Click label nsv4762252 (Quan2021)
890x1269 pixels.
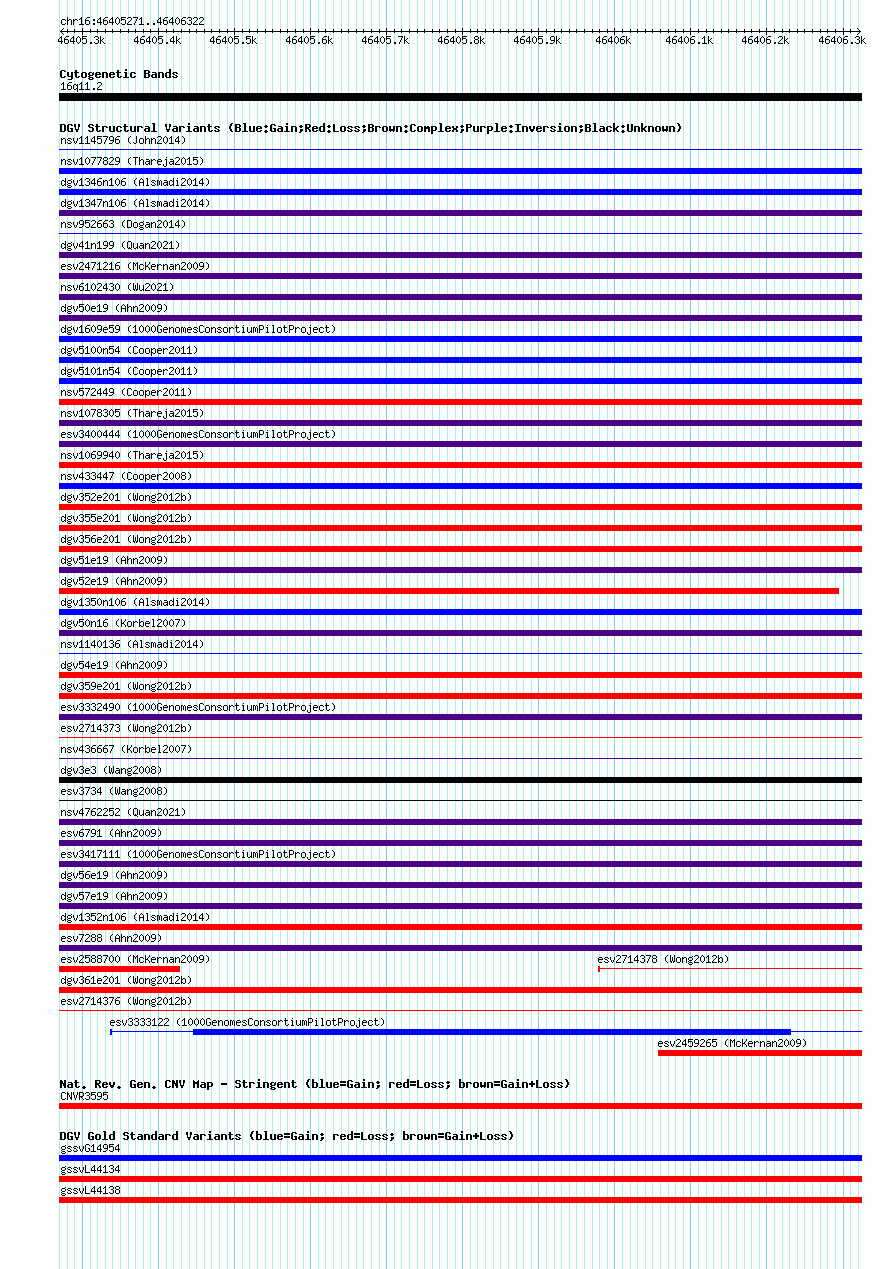click(x=123, y=812)
